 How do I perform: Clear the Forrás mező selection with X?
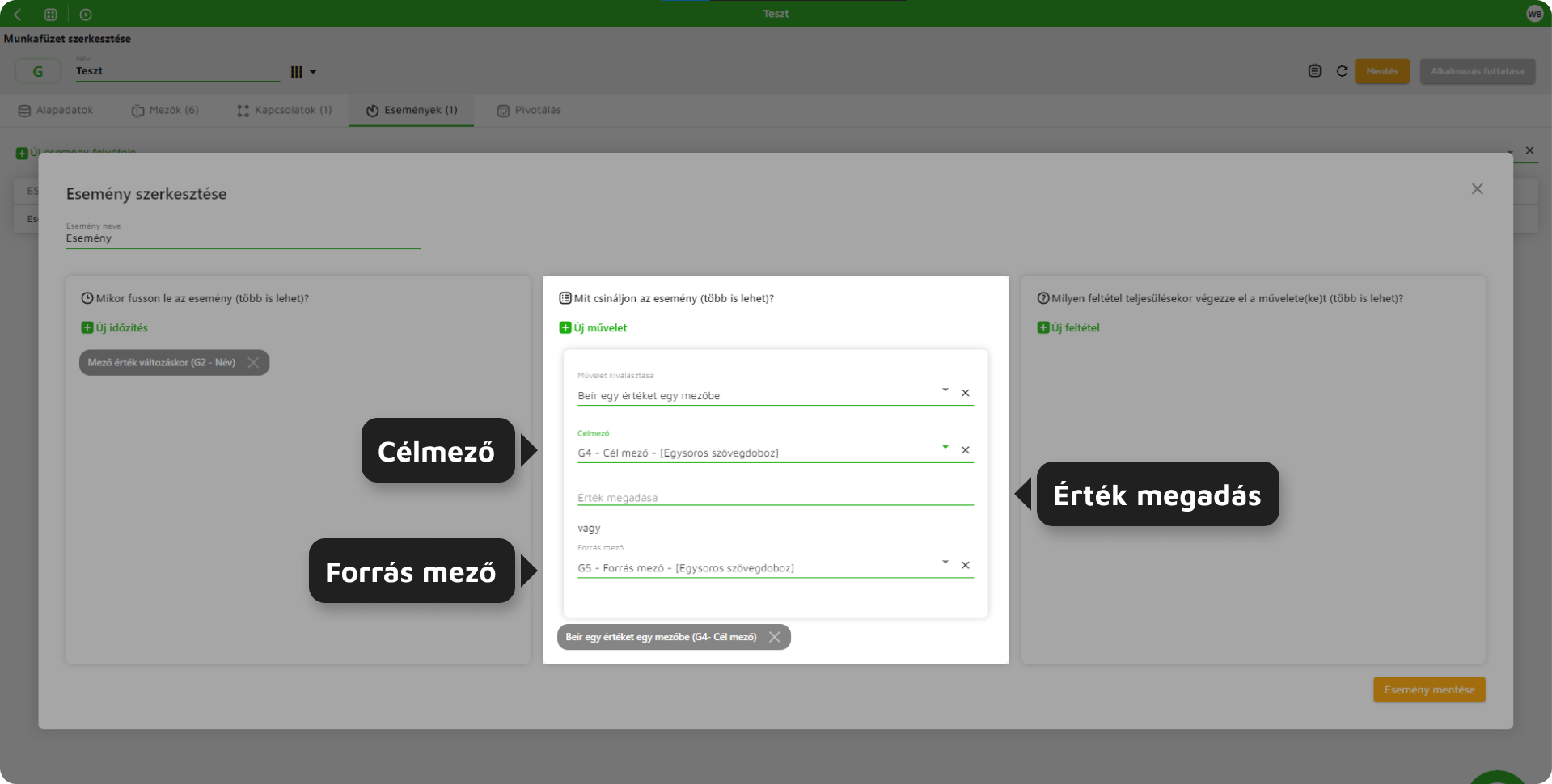pos(965,565)
